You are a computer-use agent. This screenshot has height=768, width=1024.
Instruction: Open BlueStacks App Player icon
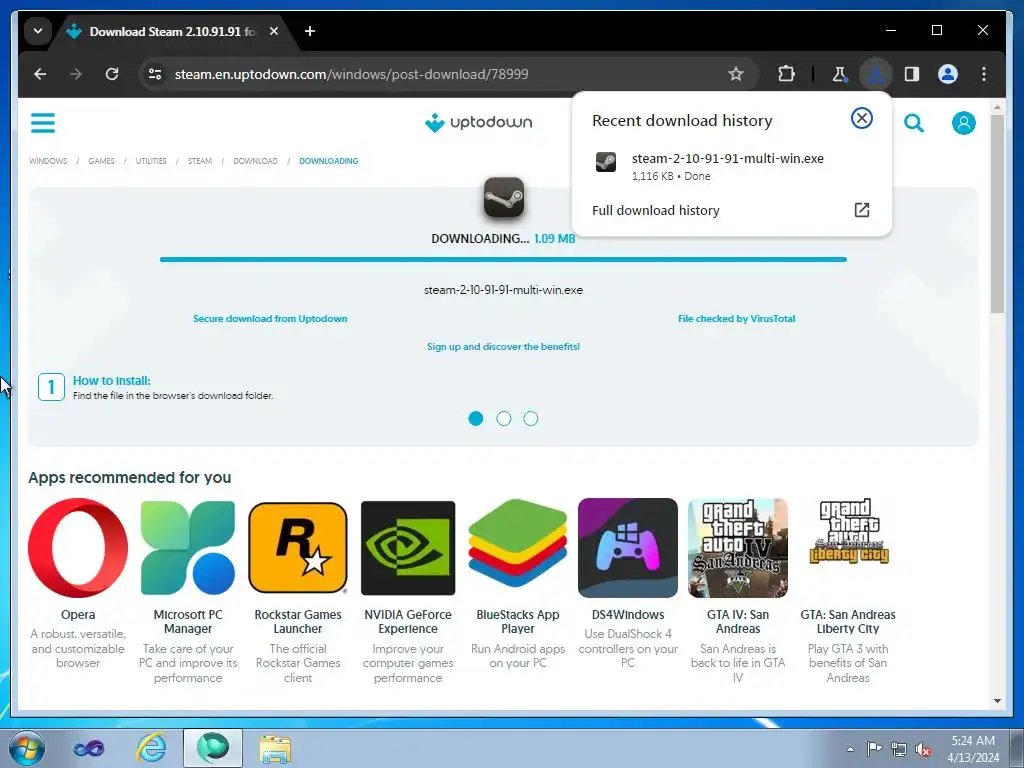518,543
